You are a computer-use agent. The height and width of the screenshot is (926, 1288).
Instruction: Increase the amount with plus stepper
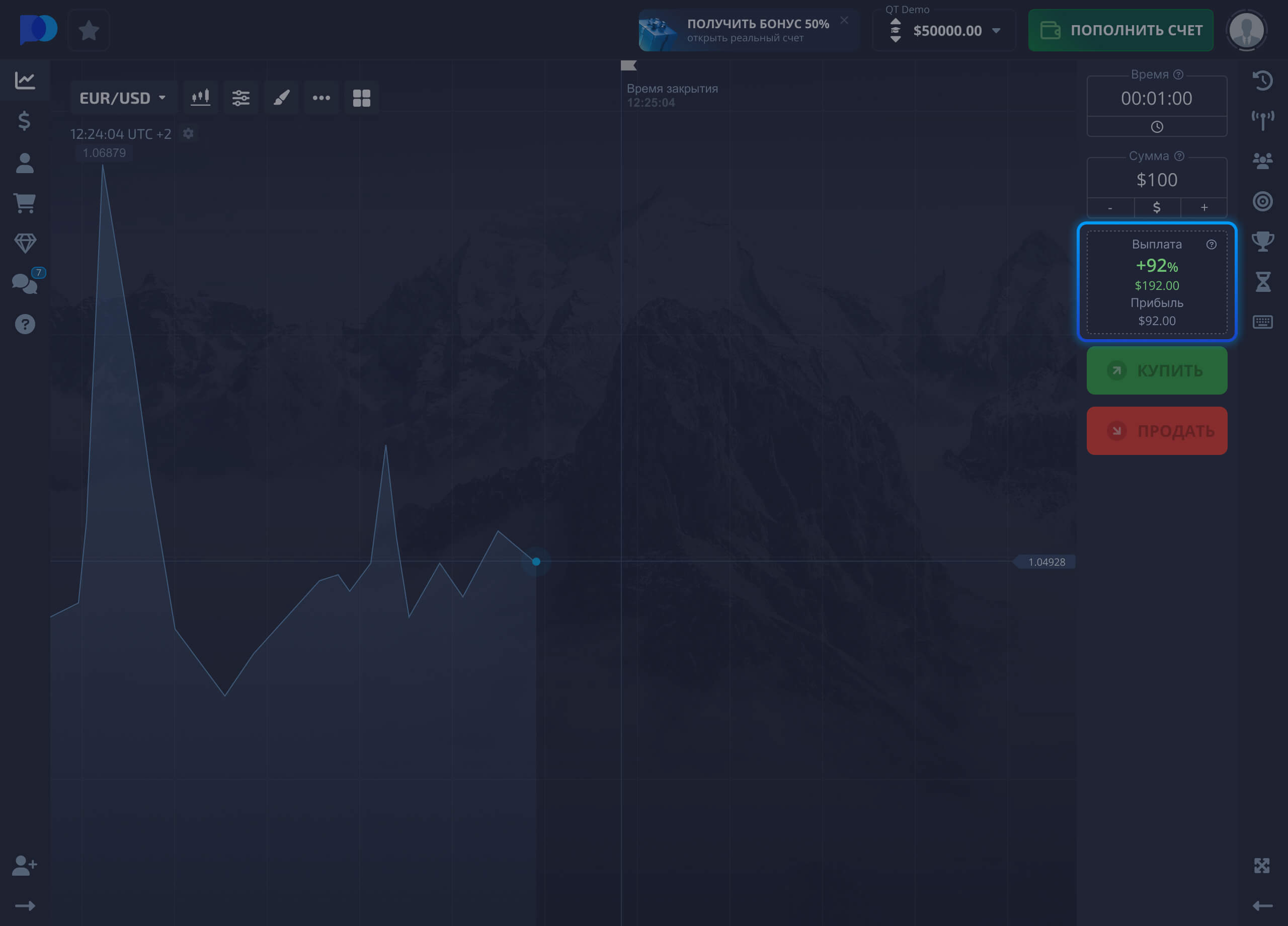[x=1204, y=207]
